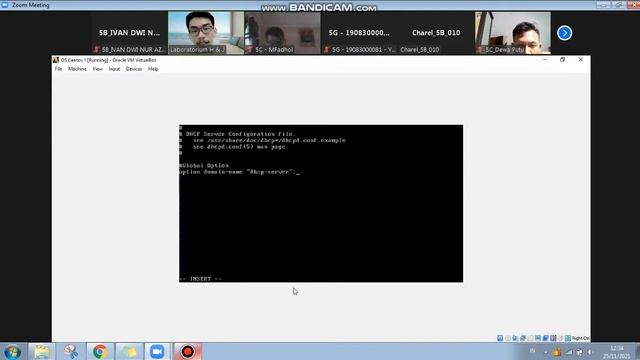Screen dimensions: 640x360
Task: Minimize the VirtualBox window
Action: tap(544, 60)
